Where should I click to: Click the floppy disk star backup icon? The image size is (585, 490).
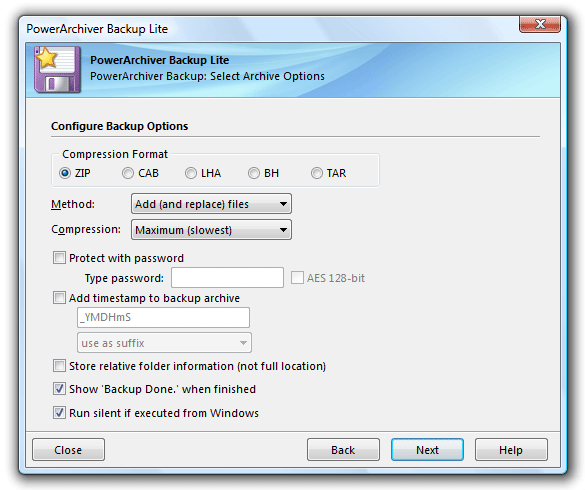[x=58, y=69]
